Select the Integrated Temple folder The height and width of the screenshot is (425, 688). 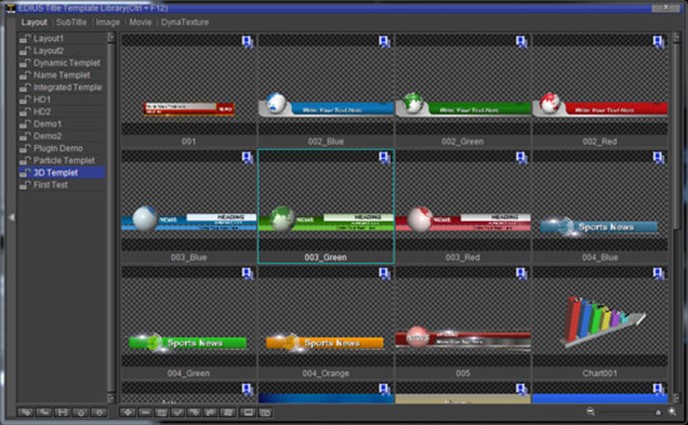click(x=62, y=87)
